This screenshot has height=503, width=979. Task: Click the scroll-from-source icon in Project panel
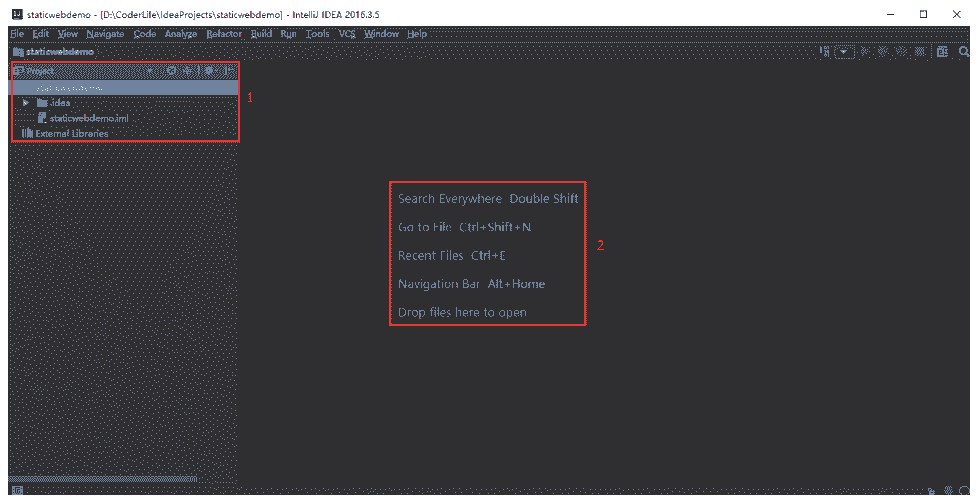pyautogui.click(x=171, y=71)
